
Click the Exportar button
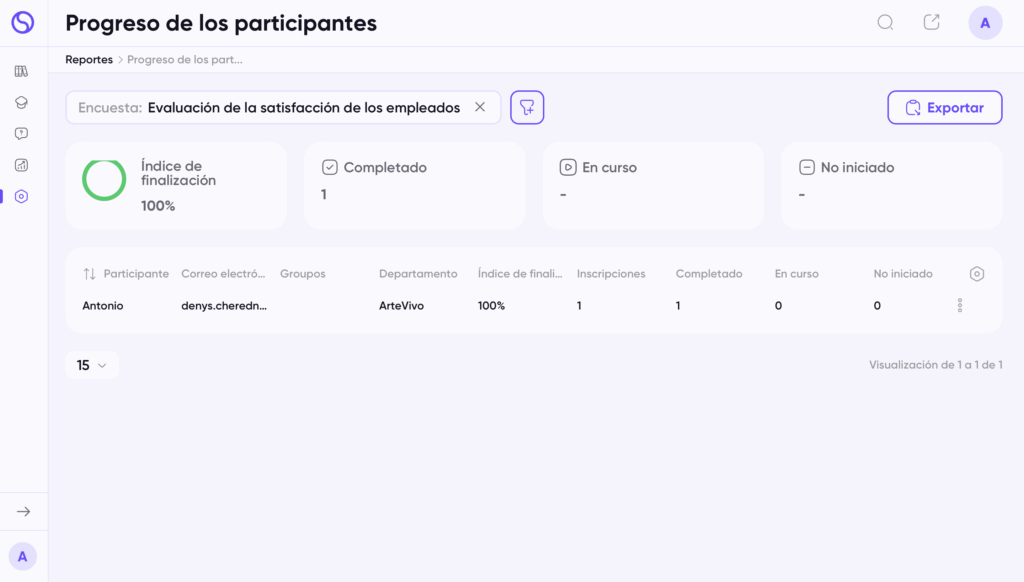click(945, 107)
